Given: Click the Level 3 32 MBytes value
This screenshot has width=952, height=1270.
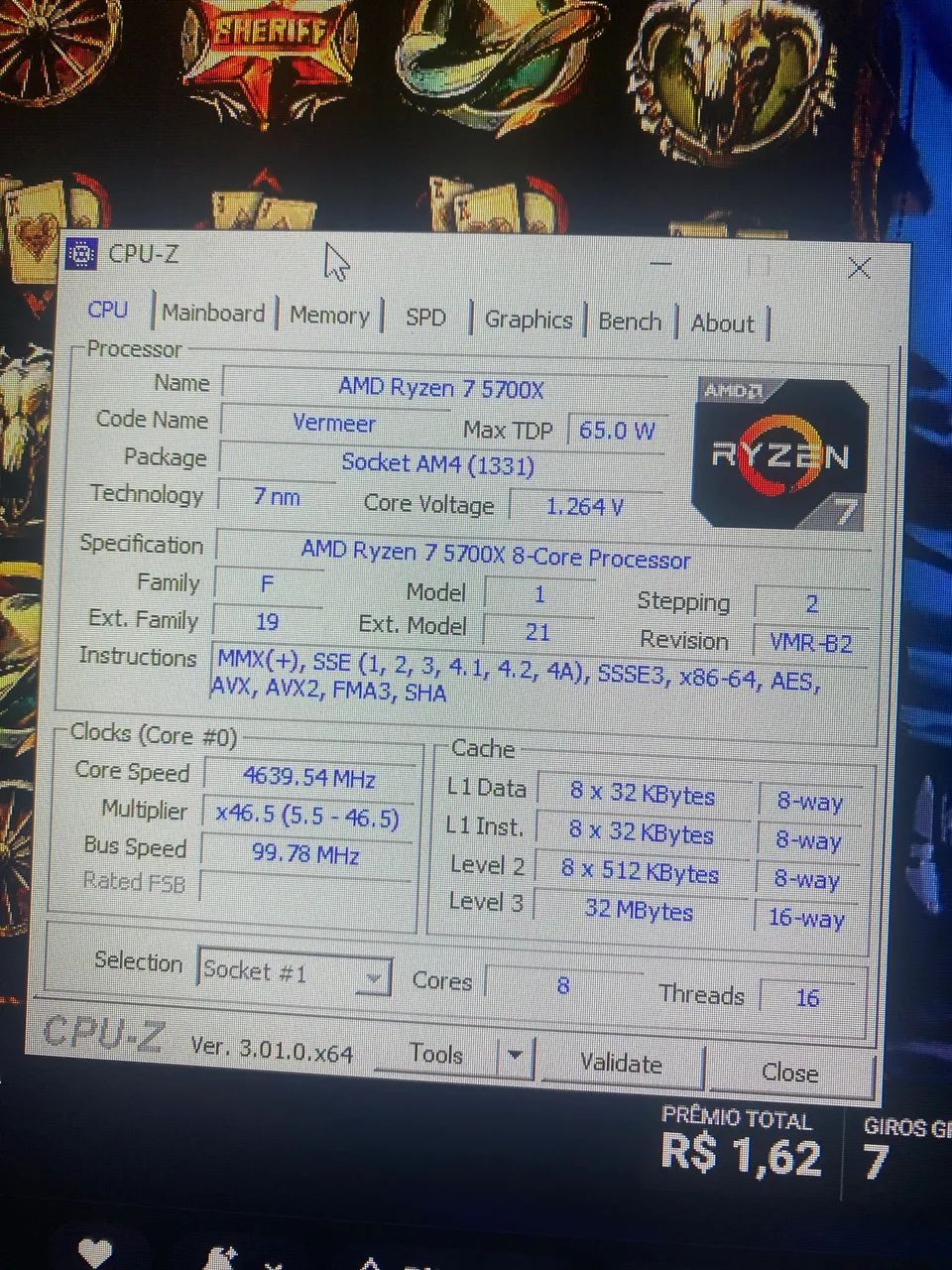Looking at the screenshot, I should [639, 909].
